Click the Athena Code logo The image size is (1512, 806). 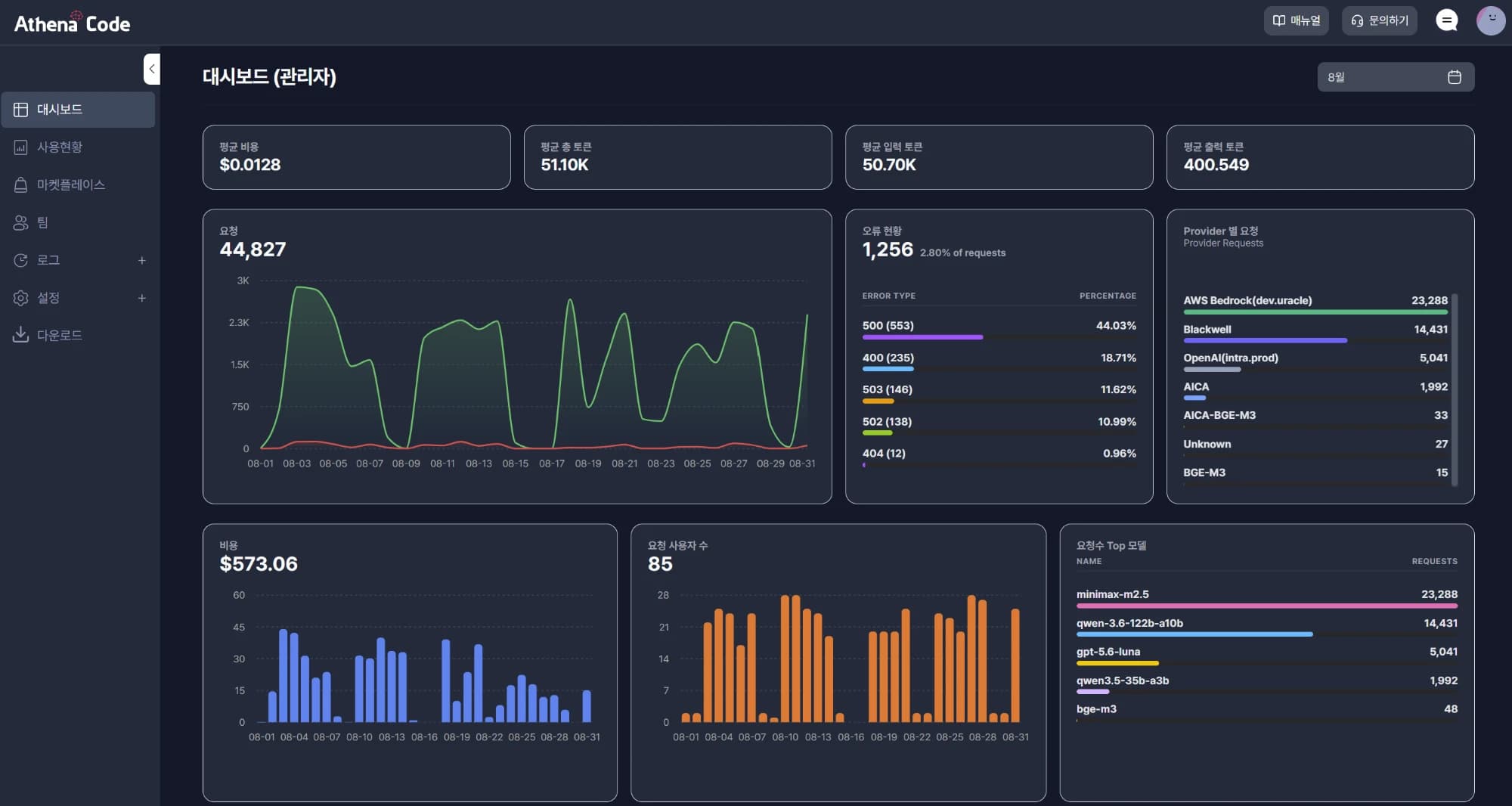[73, 23]
